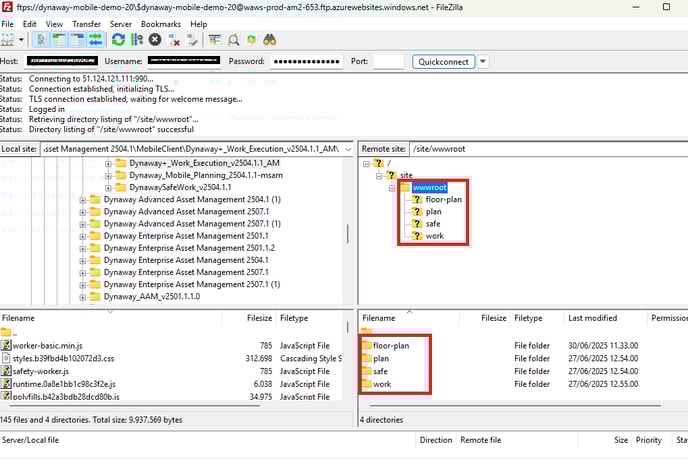
Task: Open the directory listing filters dialog
Action: 215,40
